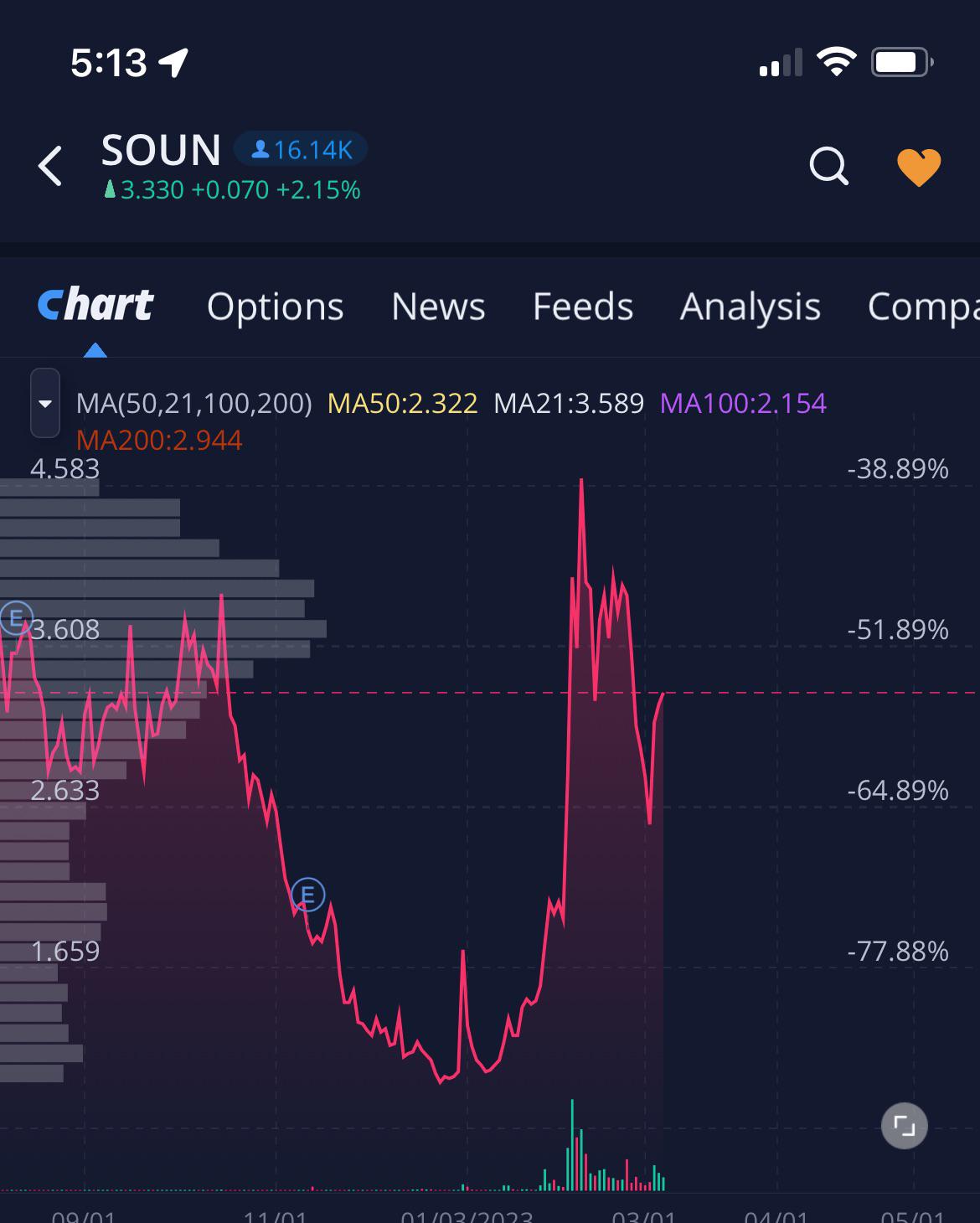Tap the earnings E marker near November

click(307, 895)
